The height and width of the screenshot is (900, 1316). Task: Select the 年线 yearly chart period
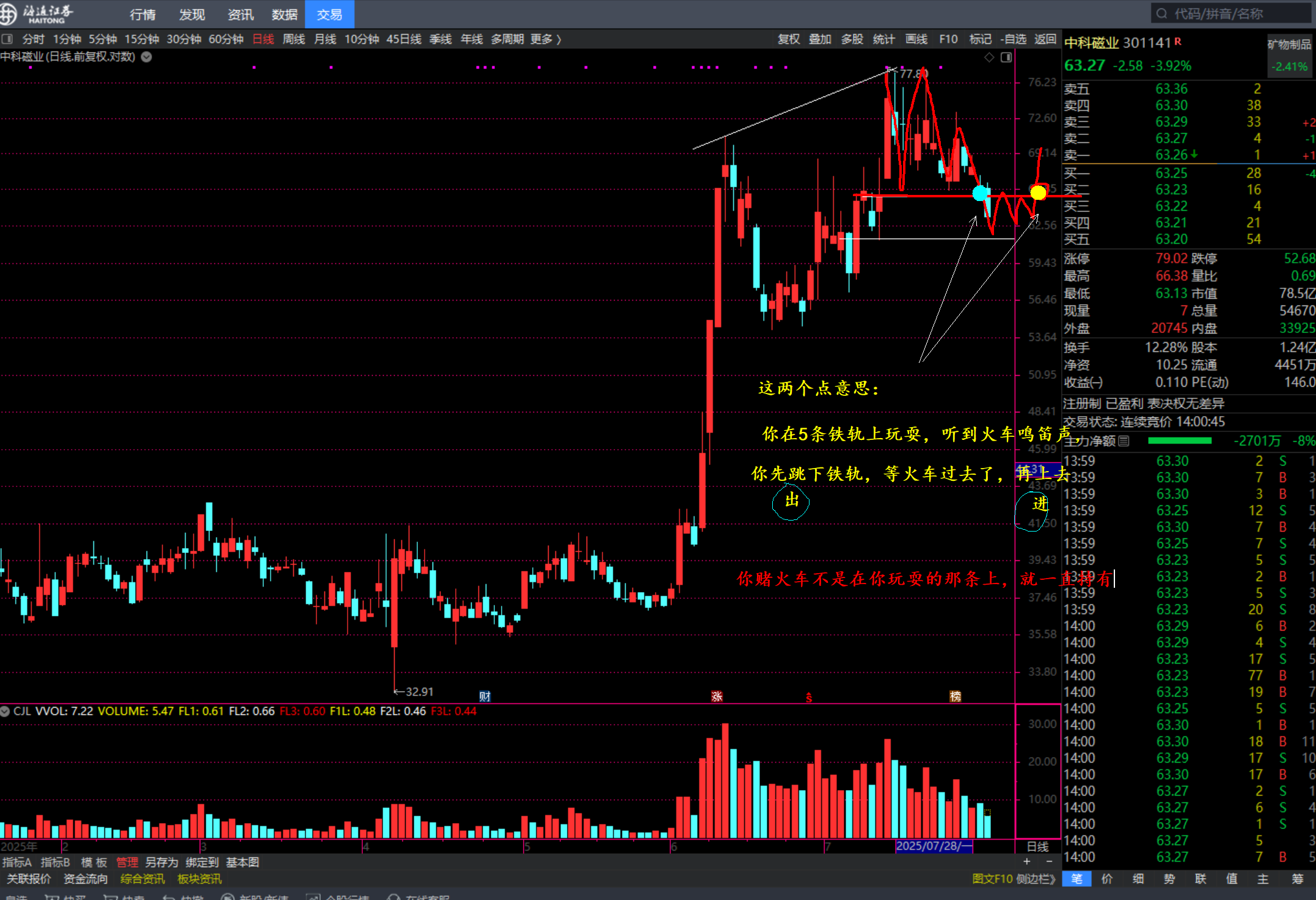coord(472,39)
